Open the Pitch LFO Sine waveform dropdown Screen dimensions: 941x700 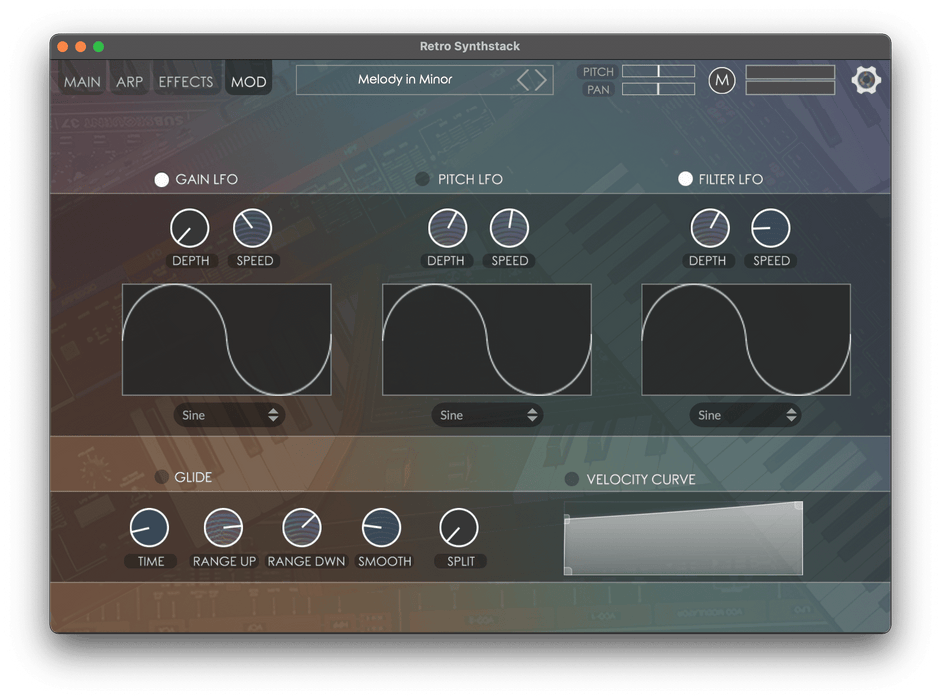(x=487, y=415)
